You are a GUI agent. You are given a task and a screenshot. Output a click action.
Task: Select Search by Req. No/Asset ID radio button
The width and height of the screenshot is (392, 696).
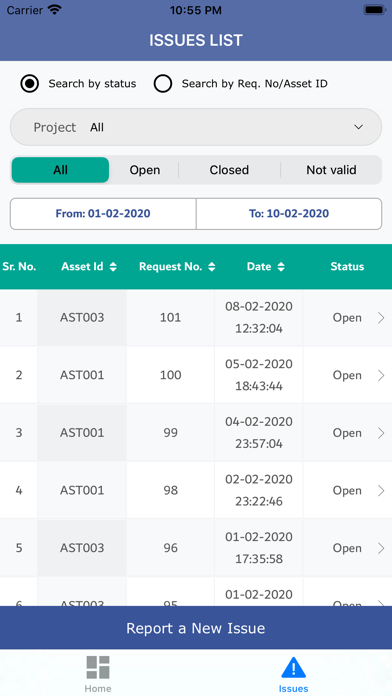[x=163, y=83]
